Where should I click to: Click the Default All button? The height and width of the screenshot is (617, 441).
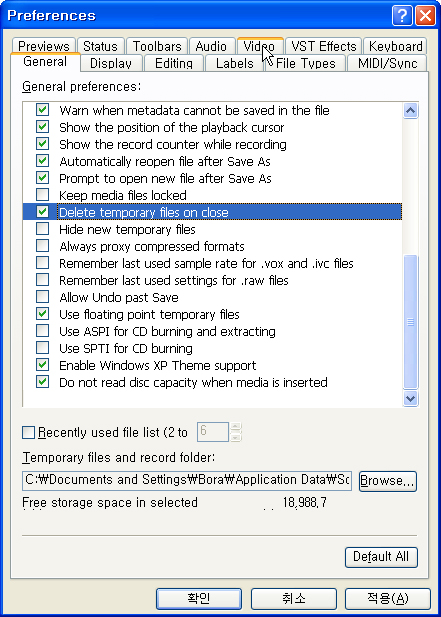pos(381,557)
